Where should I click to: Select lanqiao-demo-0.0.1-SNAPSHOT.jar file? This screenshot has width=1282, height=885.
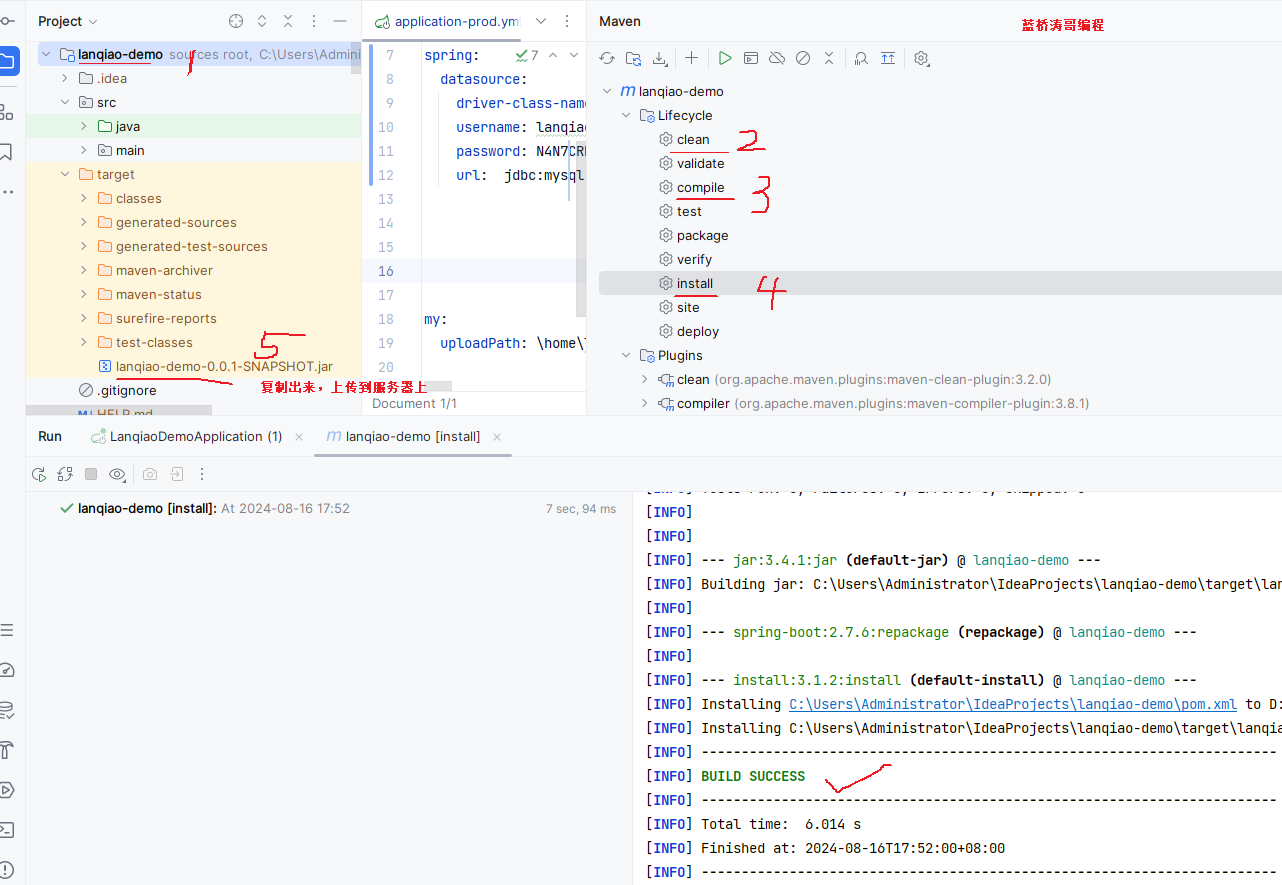pyautogui.click(x=224, y=366)
